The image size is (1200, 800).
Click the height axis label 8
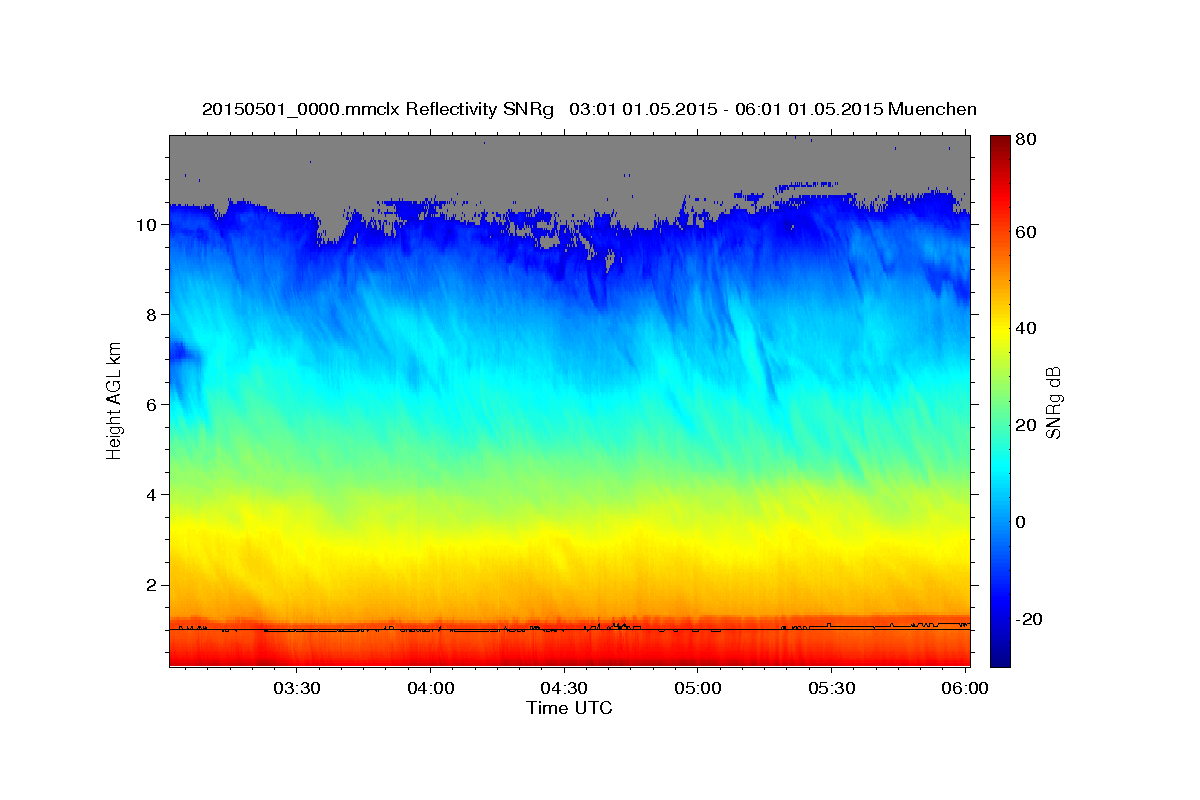[151, 315]
